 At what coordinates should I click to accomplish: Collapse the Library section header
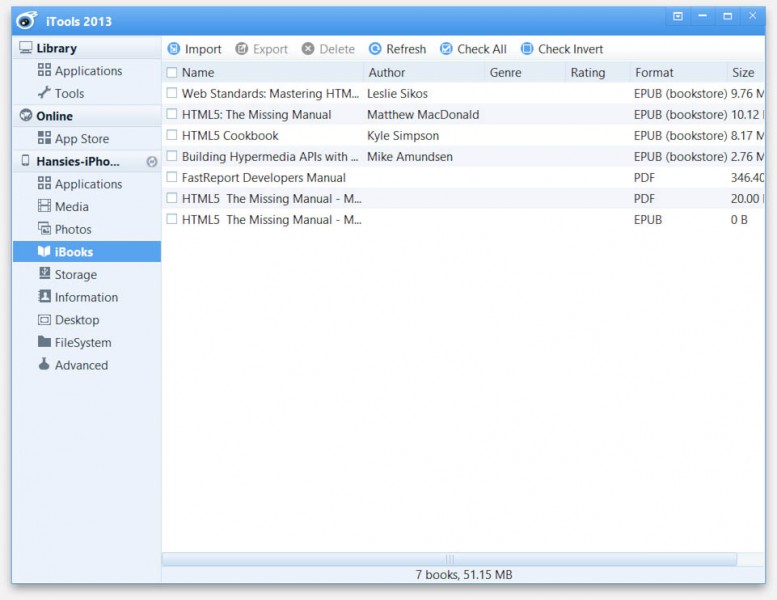click(56, 48)
